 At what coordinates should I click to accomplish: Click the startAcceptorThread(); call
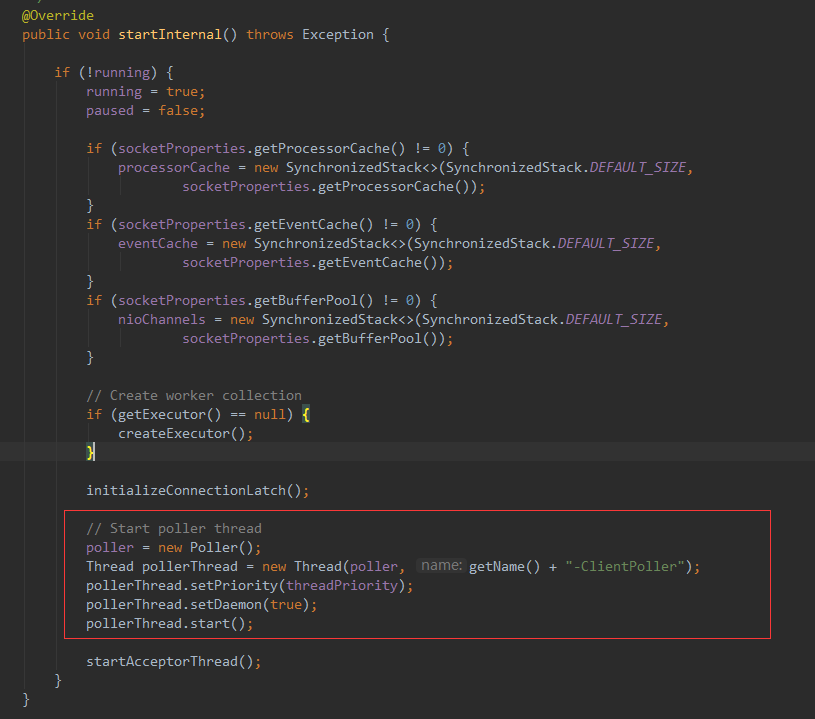click(x=174, y=662)
